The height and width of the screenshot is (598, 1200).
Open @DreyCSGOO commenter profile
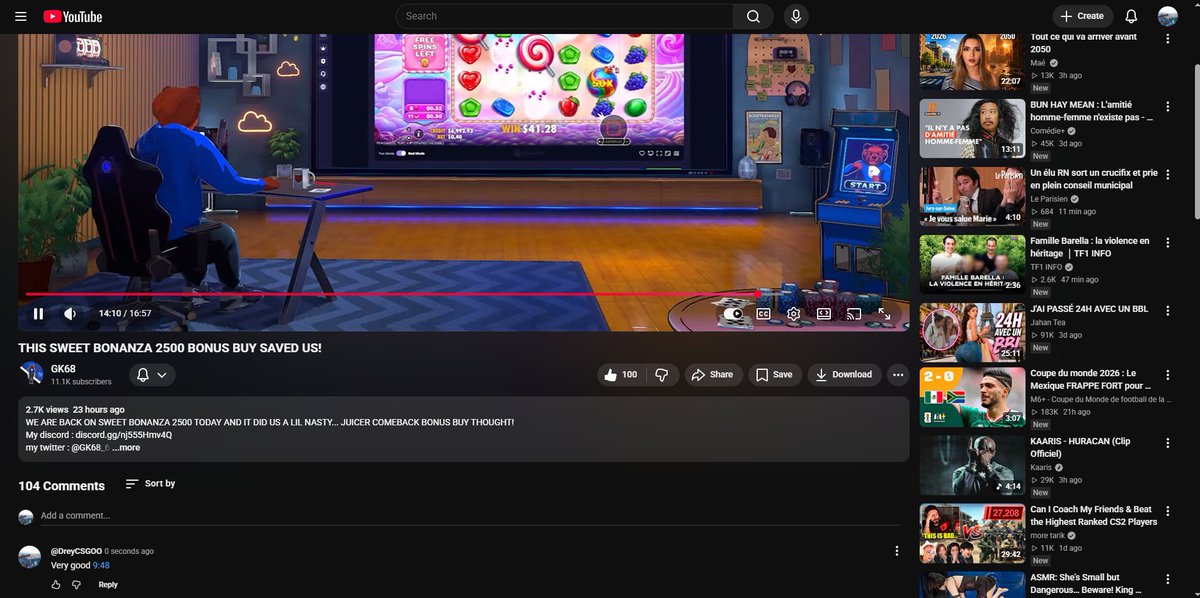tap(74, 551)
